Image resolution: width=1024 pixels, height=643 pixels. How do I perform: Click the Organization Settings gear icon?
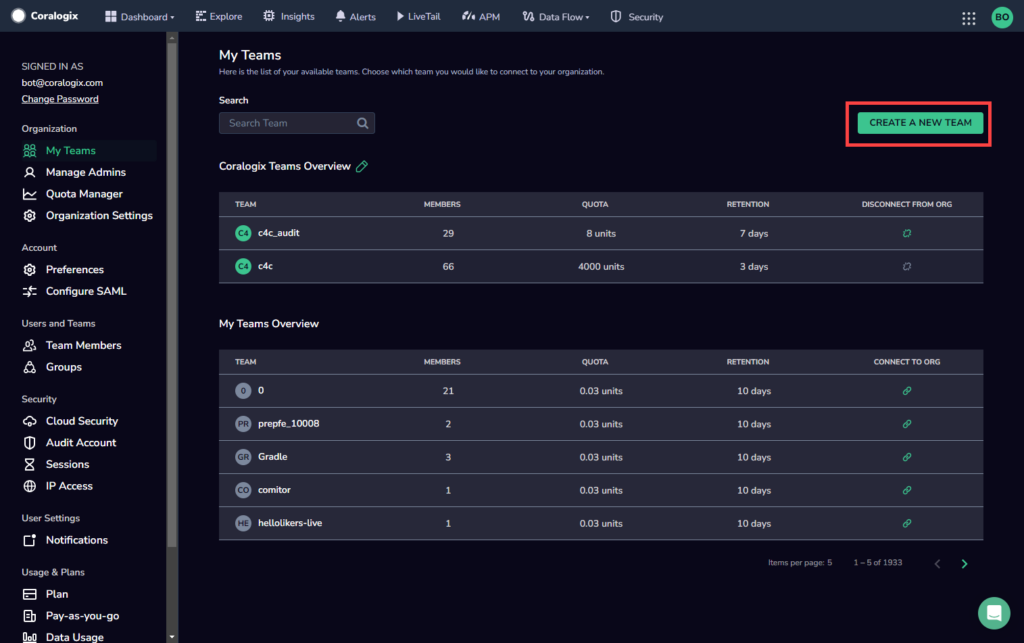point(29,215)
